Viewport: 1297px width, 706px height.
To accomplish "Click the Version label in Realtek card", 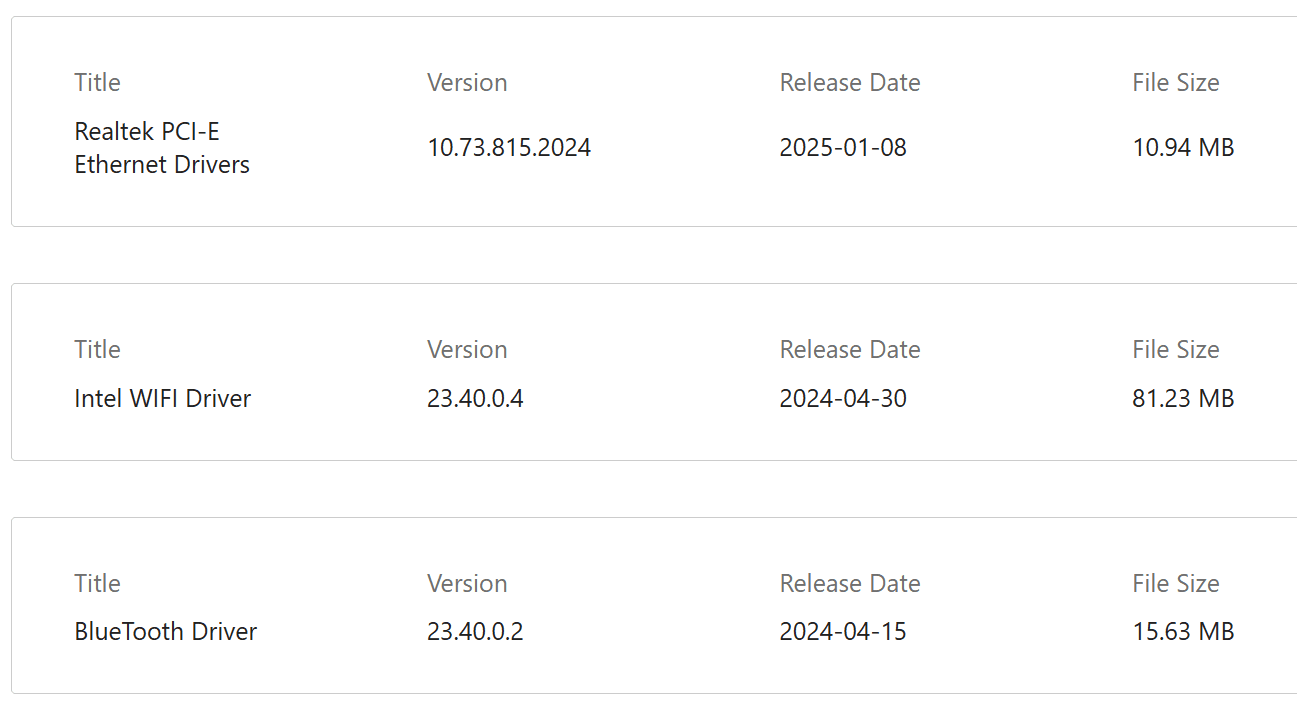I will click(467, 83).
